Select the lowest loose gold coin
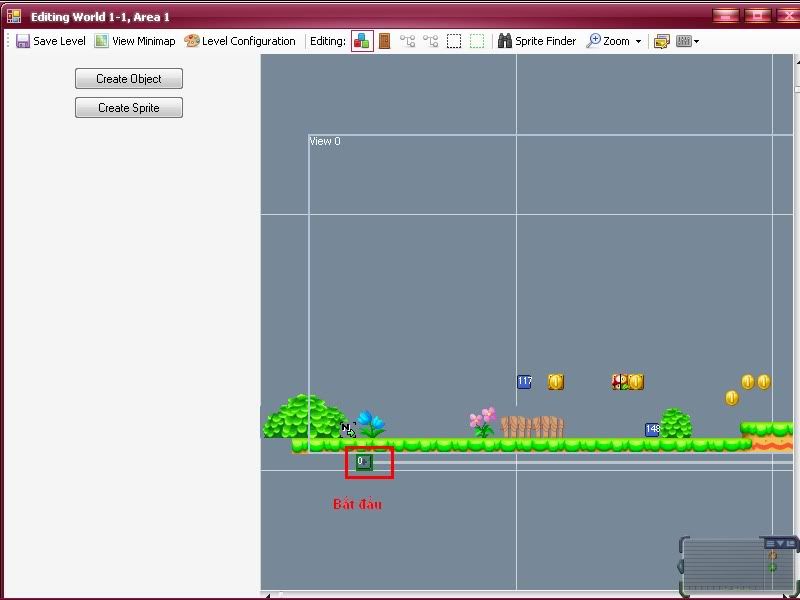The image size is (800, 600). pyautogui.click(x=732, y=398)
